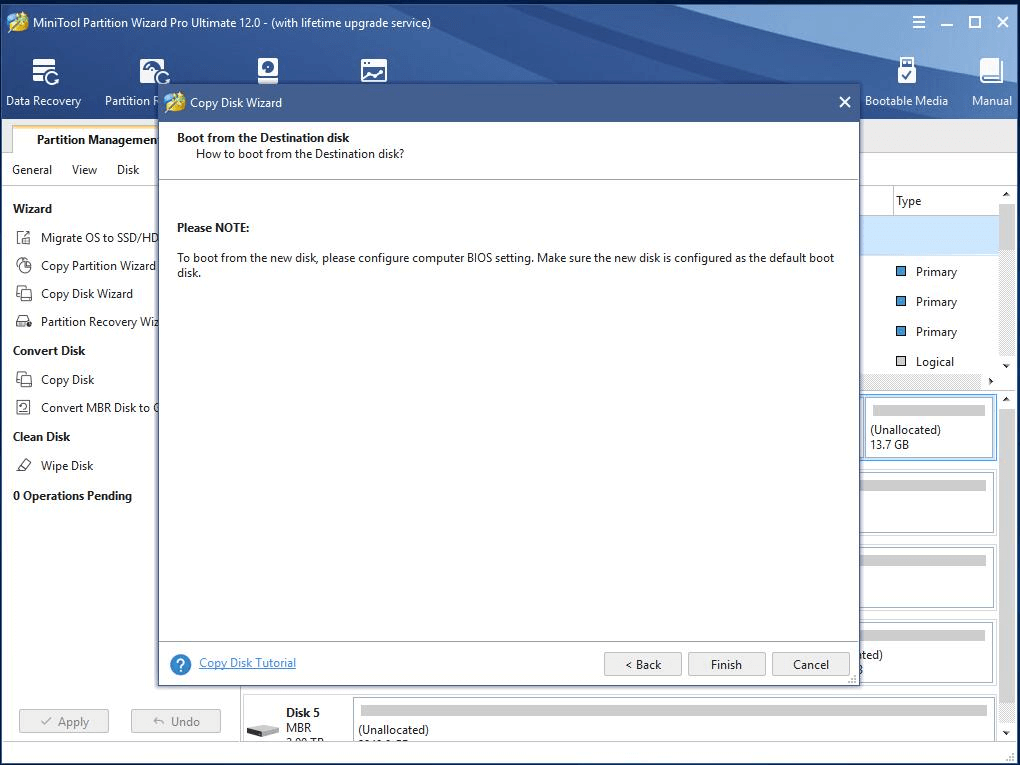Open the Disk Benchmark toolbar icon
The image size is (1020, 765).
(x=268, y=70)
